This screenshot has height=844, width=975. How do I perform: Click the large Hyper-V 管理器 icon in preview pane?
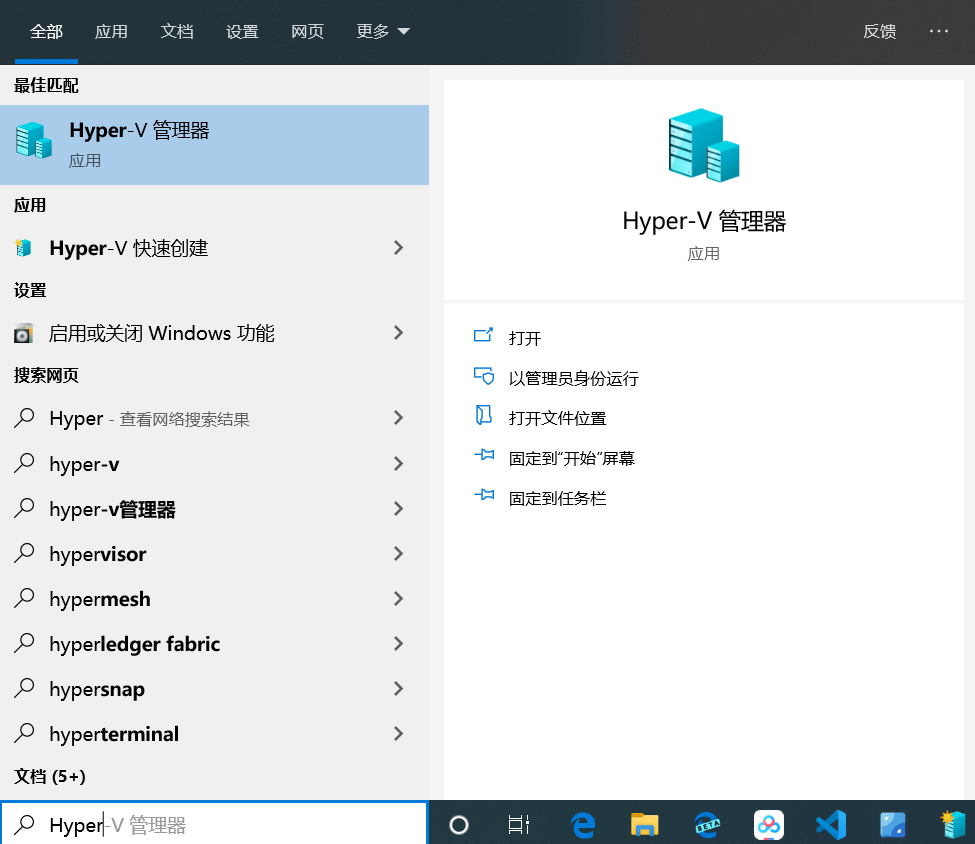click(x=704, y=145)
